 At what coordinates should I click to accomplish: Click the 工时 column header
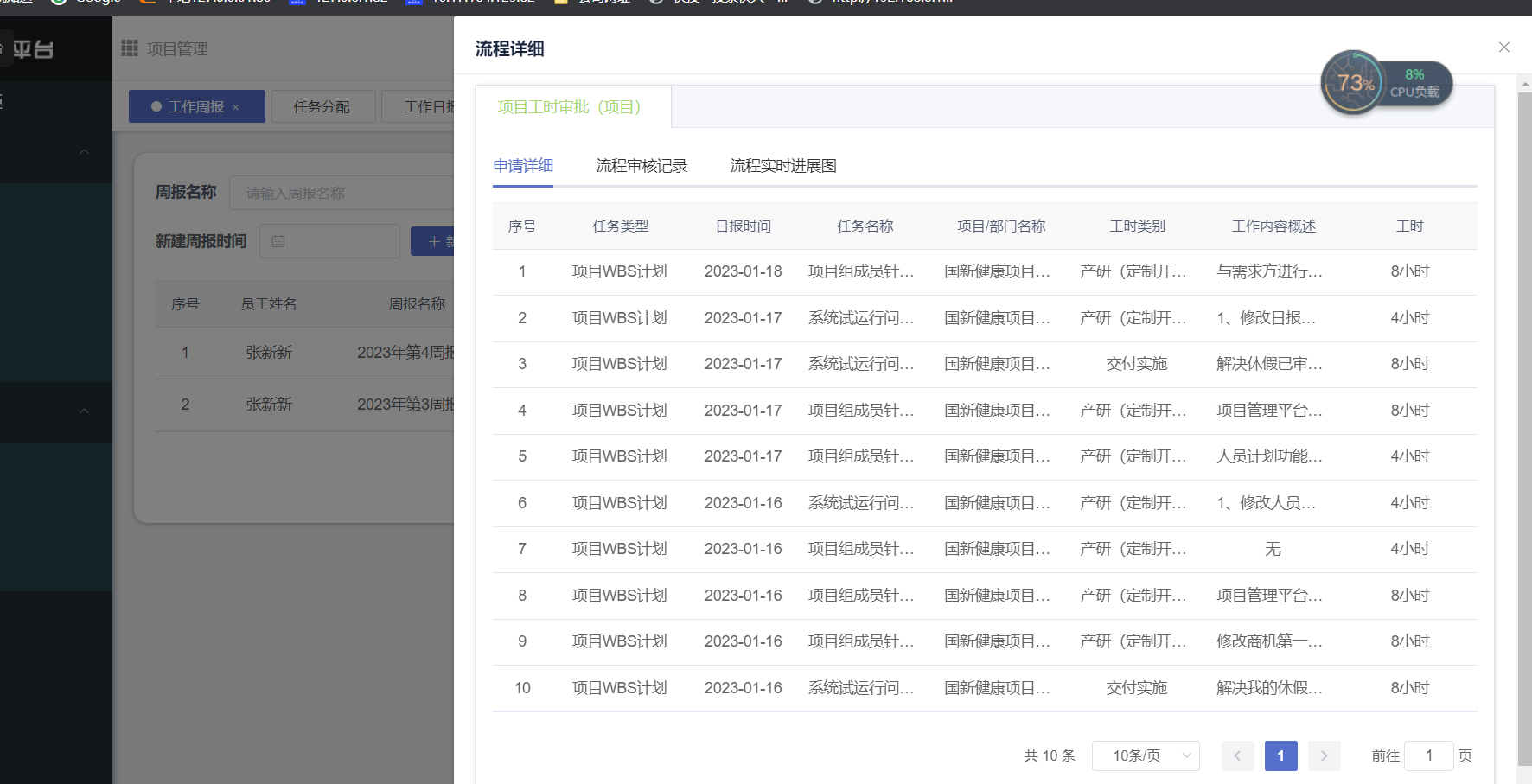click(1409, 226)
